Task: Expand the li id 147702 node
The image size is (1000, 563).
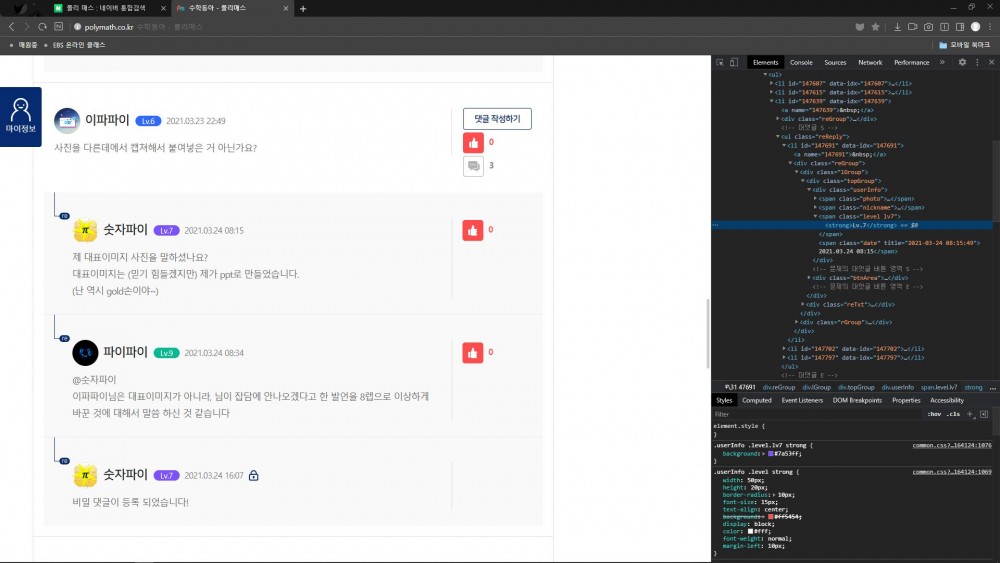Action: pyautogui.click(x=784, y=349)
